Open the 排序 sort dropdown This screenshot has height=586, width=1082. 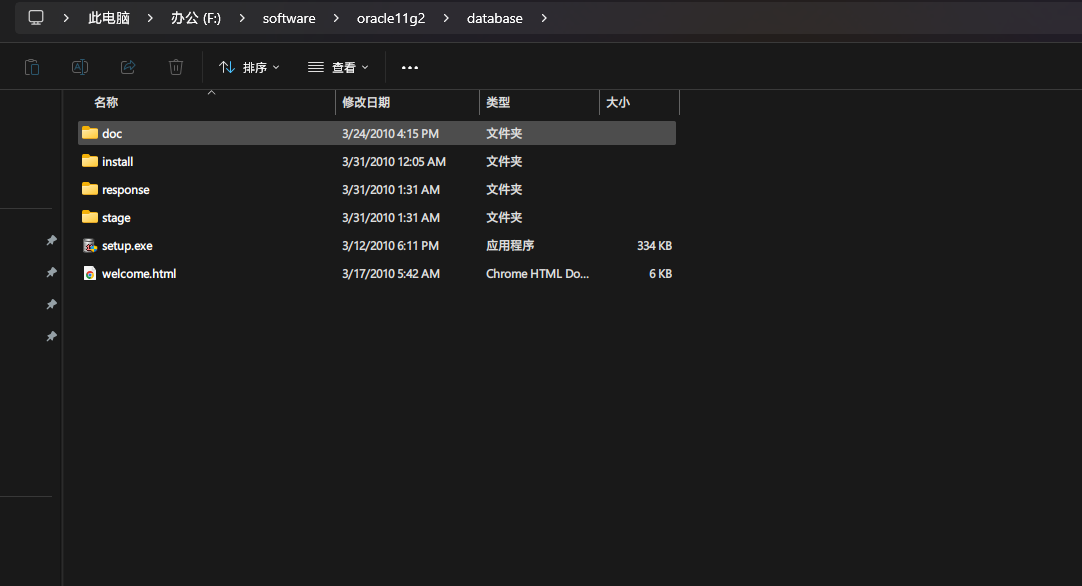tap(249, 67)
